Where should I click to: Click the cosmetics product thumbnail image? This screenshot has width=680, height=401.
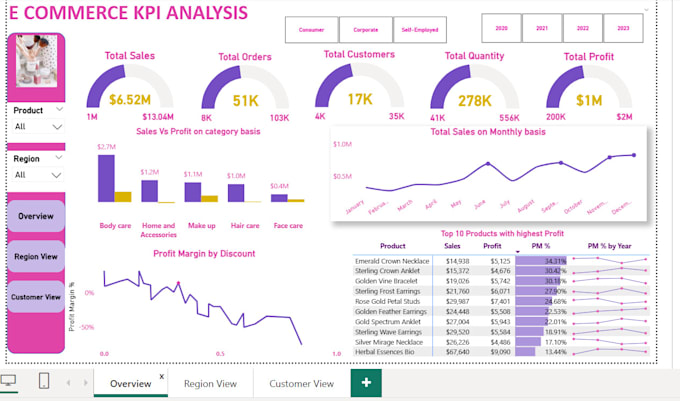[36, 61]
